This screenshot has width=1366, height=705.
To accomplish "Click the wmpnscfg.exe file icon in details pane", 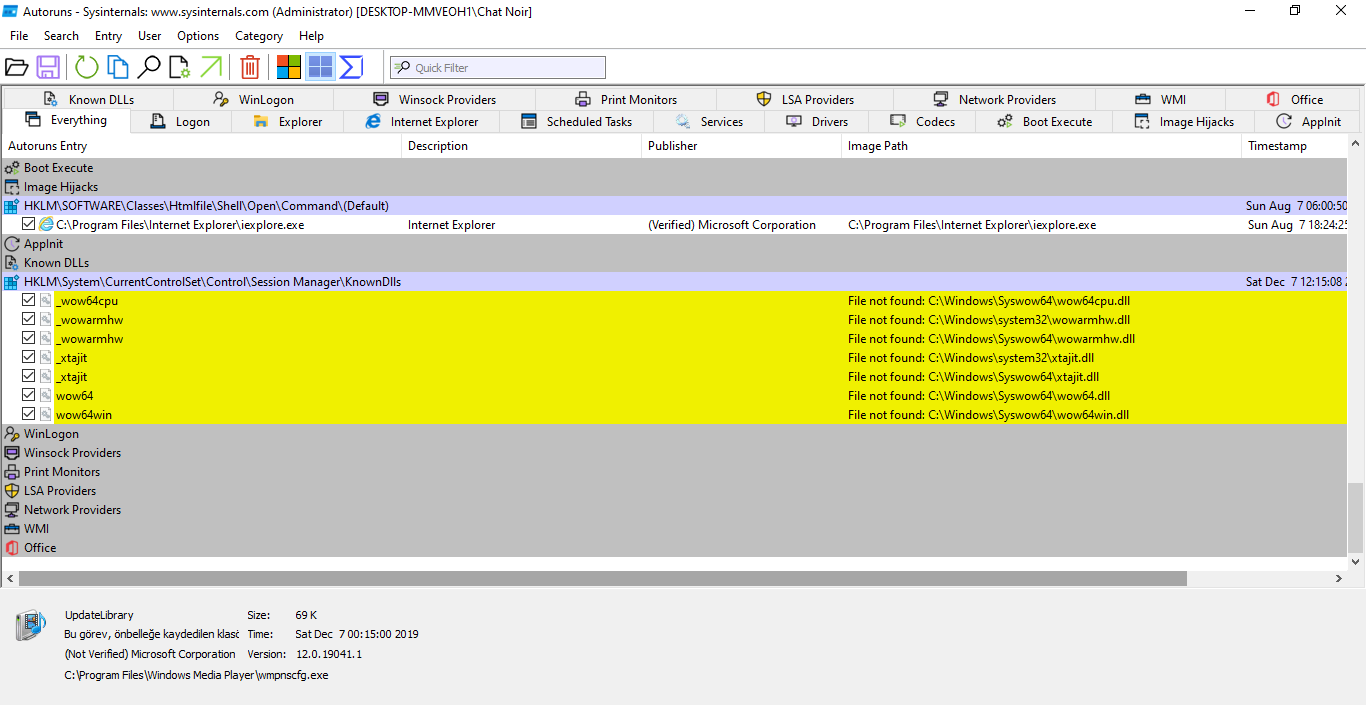I will pyautogui.click(x=31, y=626).
